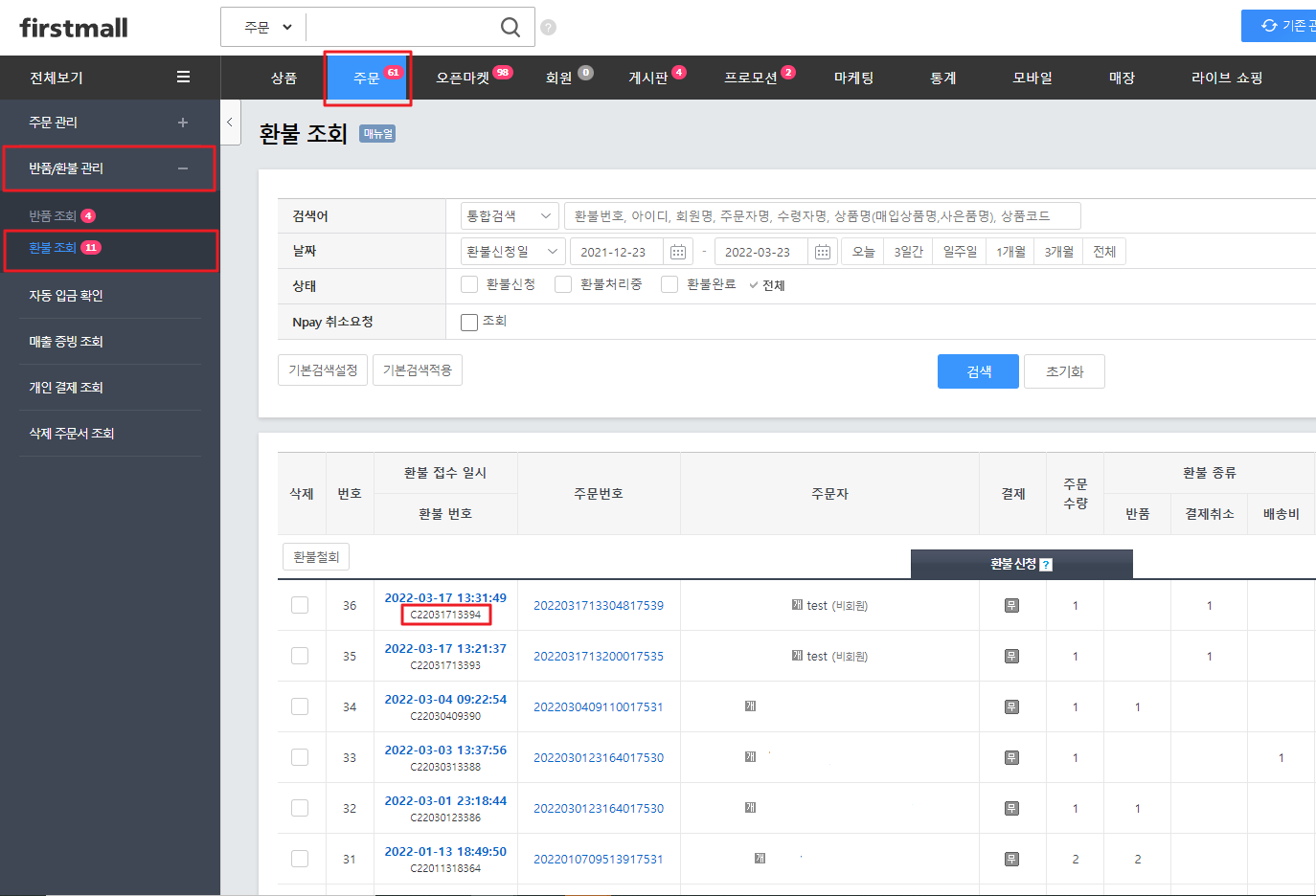The height and width of the screenshot is (896, 1316).
Task: Open the 환불신청일 date type dropdown
Action: tap(512, 252)
